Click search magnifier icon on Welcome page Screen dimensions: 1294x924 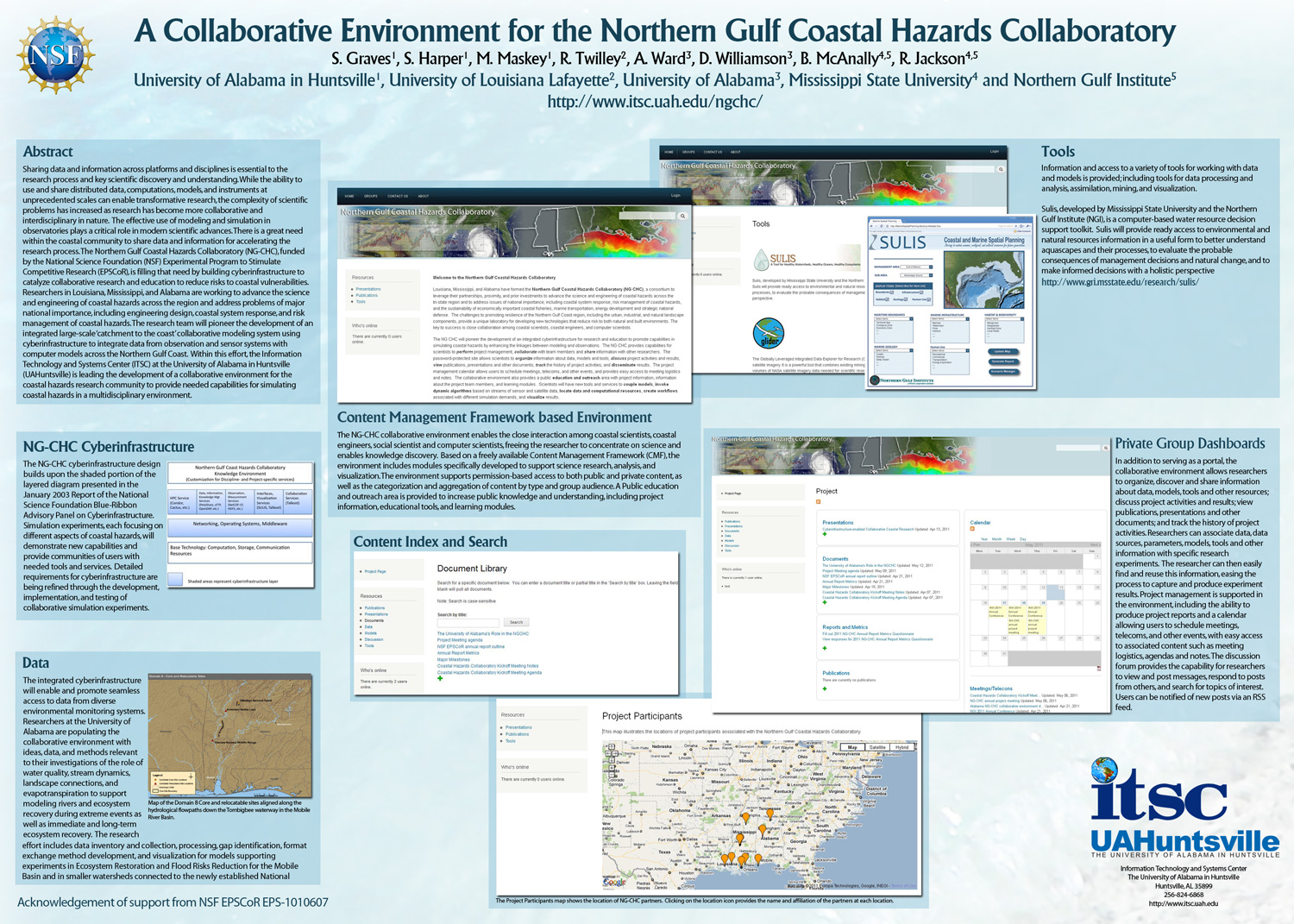point(682,216)
